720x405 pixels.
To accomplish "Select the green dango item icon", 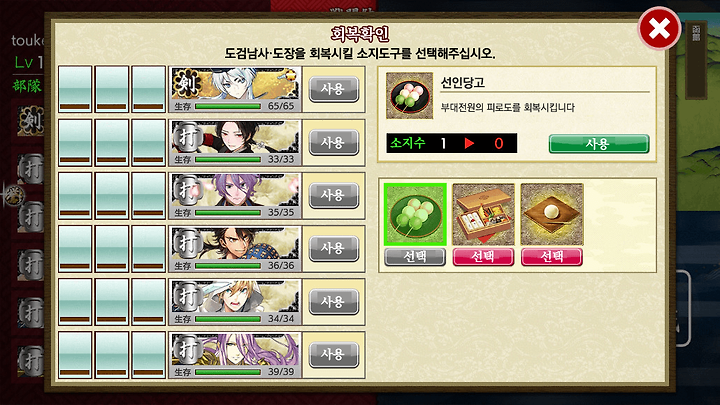I will click(x=415, y=214).
